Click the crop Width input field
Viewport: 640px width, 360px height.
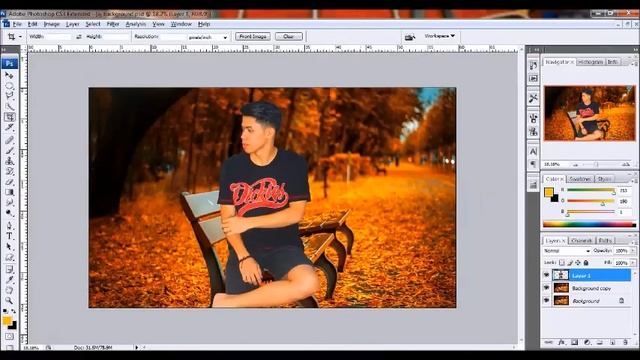pos(58,37)
